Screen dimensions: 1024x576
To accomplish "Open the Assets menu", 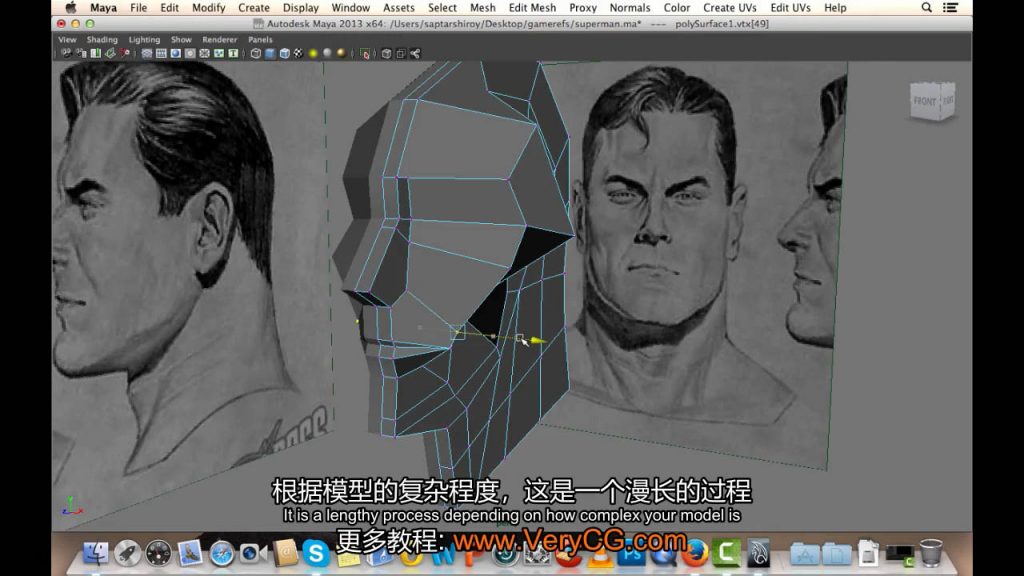I will click(398, 8).
